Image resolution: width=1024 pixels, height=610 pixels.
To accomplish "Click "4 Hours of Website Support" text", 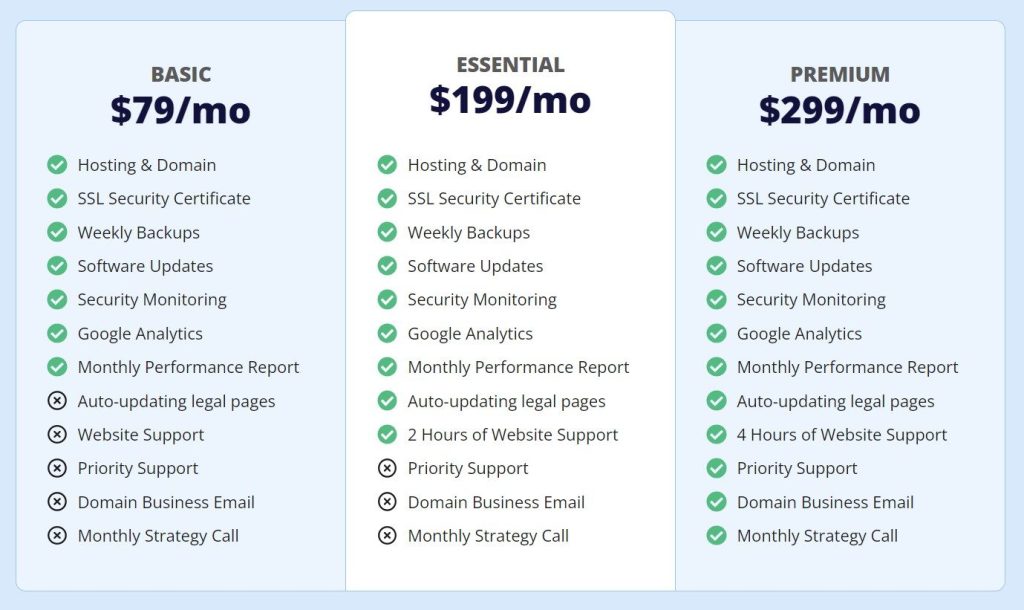I will [842, 435].
